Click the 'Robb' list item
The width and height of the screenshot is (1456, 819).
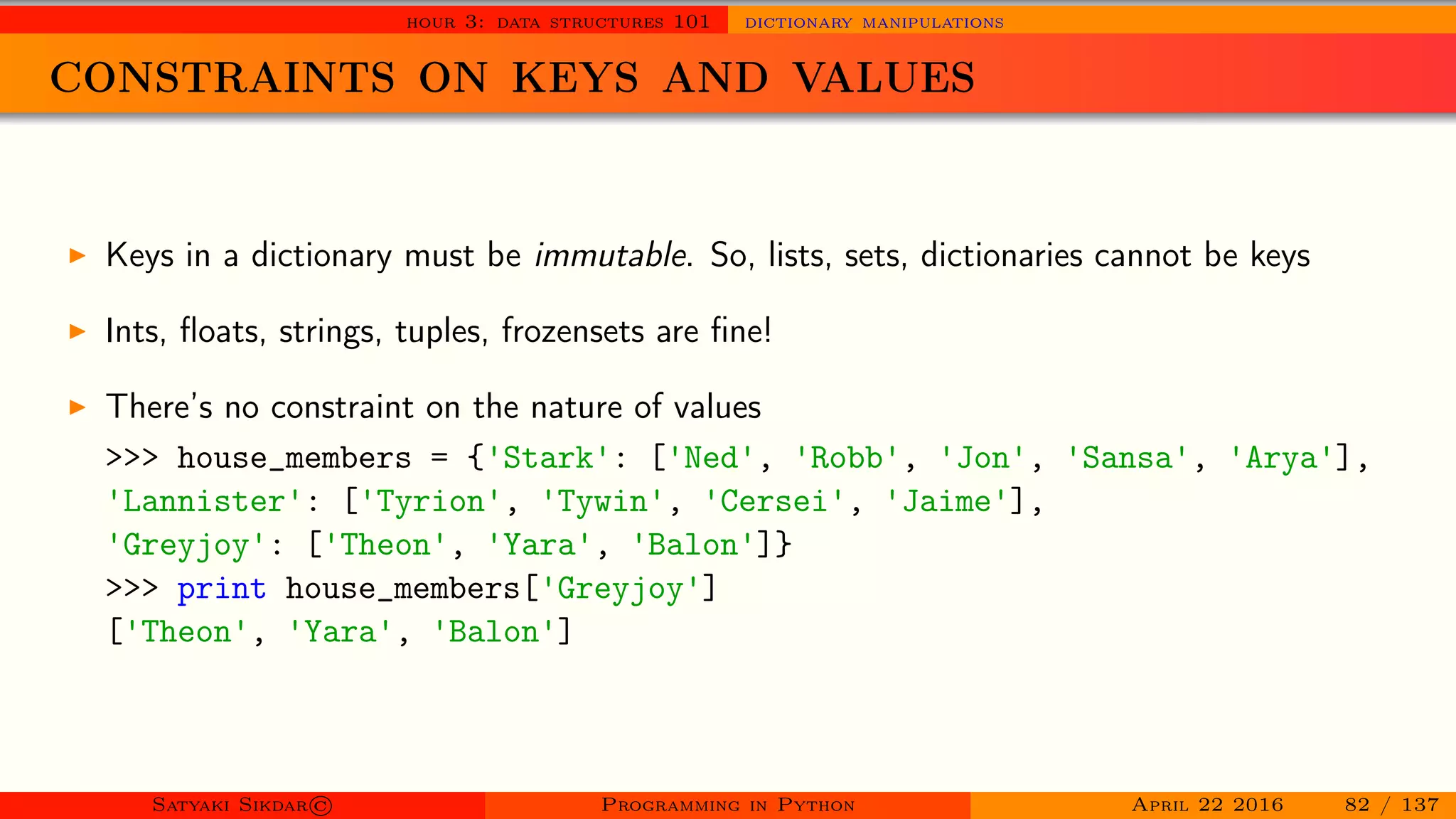point(847,458)
